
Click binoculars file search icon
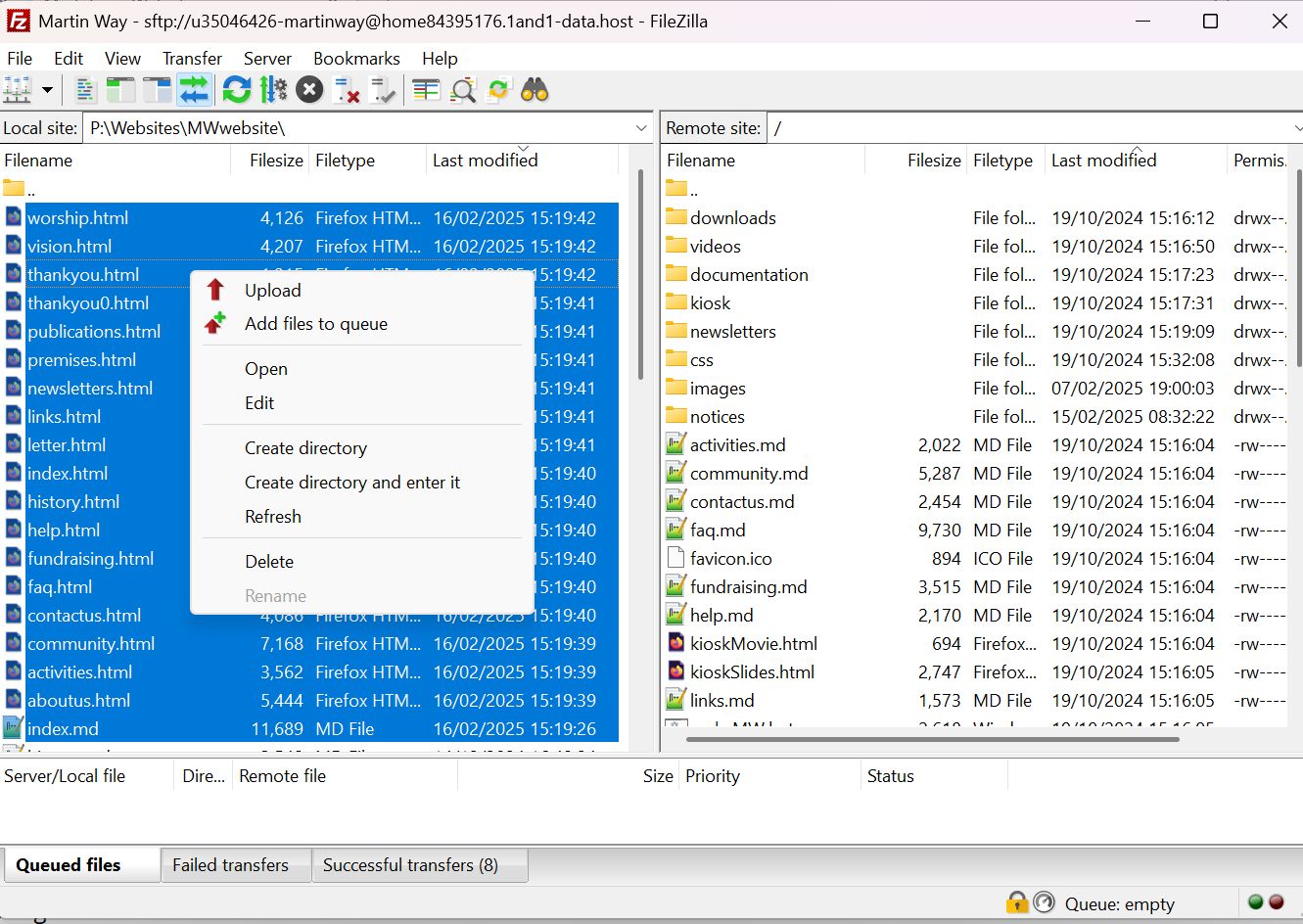pos(535,91)
